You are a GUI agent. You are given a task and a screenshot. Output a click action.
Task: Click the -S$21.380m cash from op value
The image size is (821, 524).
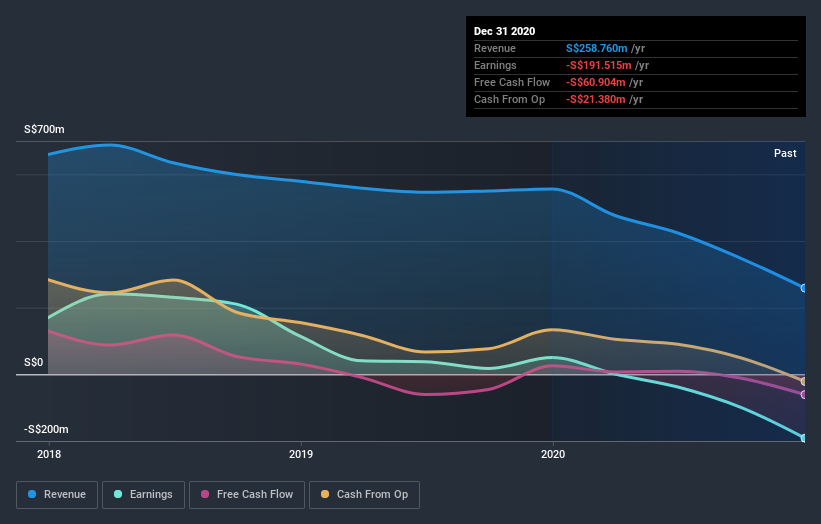click(595, 99)
